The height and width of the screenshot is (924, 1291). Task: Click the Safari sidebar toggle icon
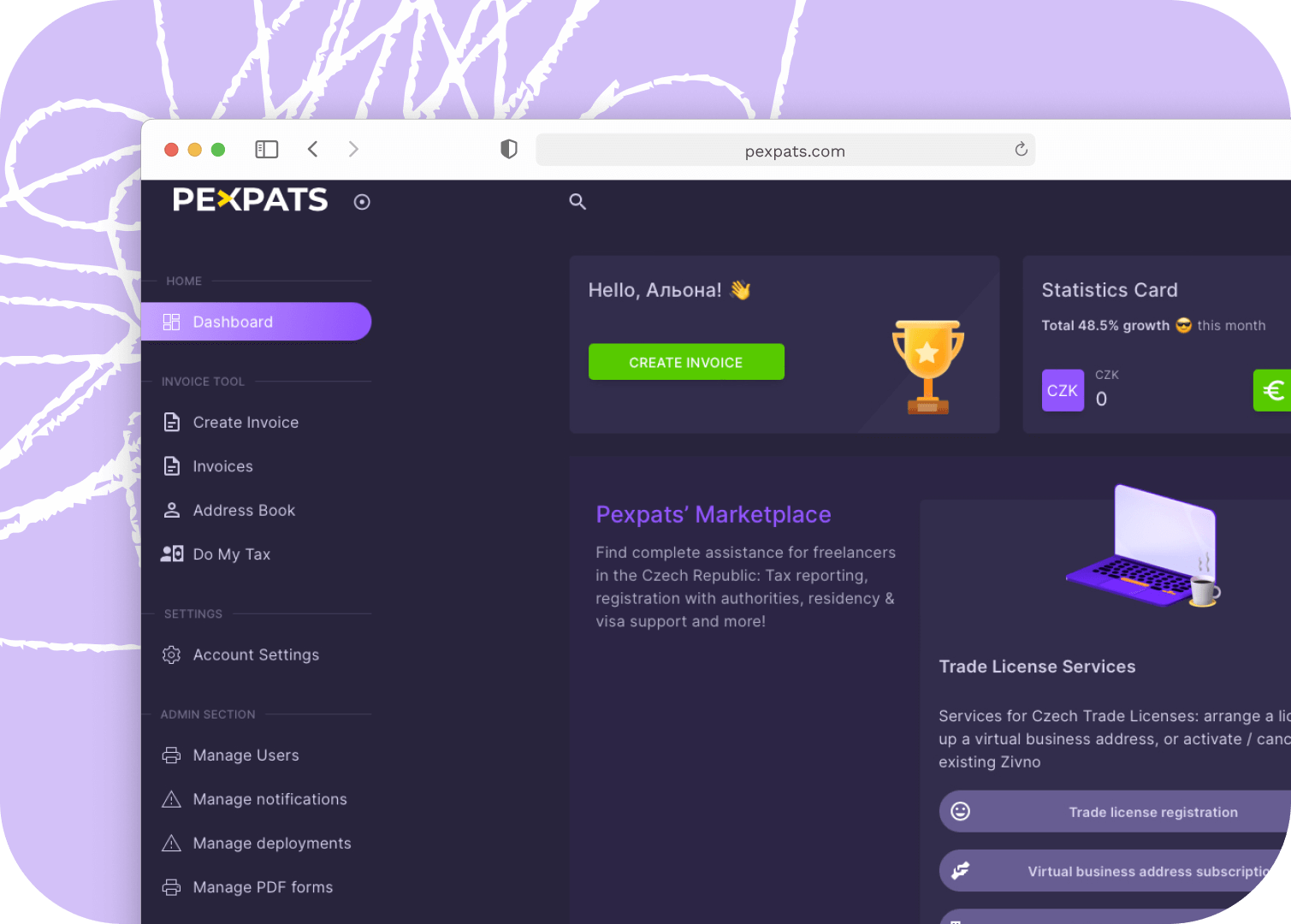click(267, 150)
